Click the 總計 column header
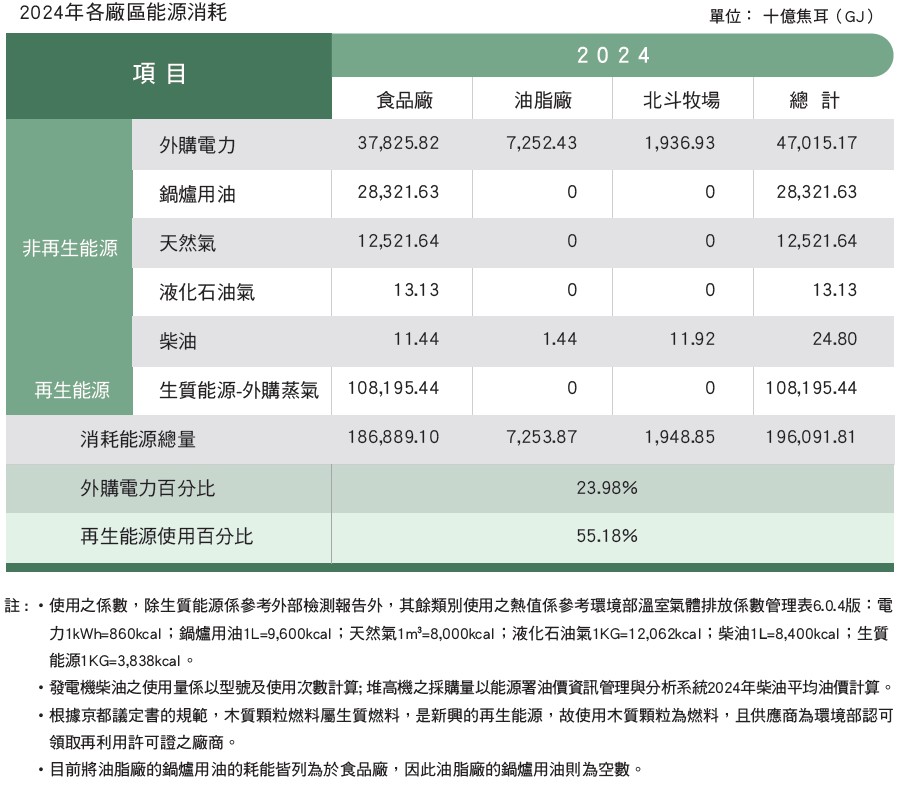This screenshot has width=904, height=785. [814, 100]
